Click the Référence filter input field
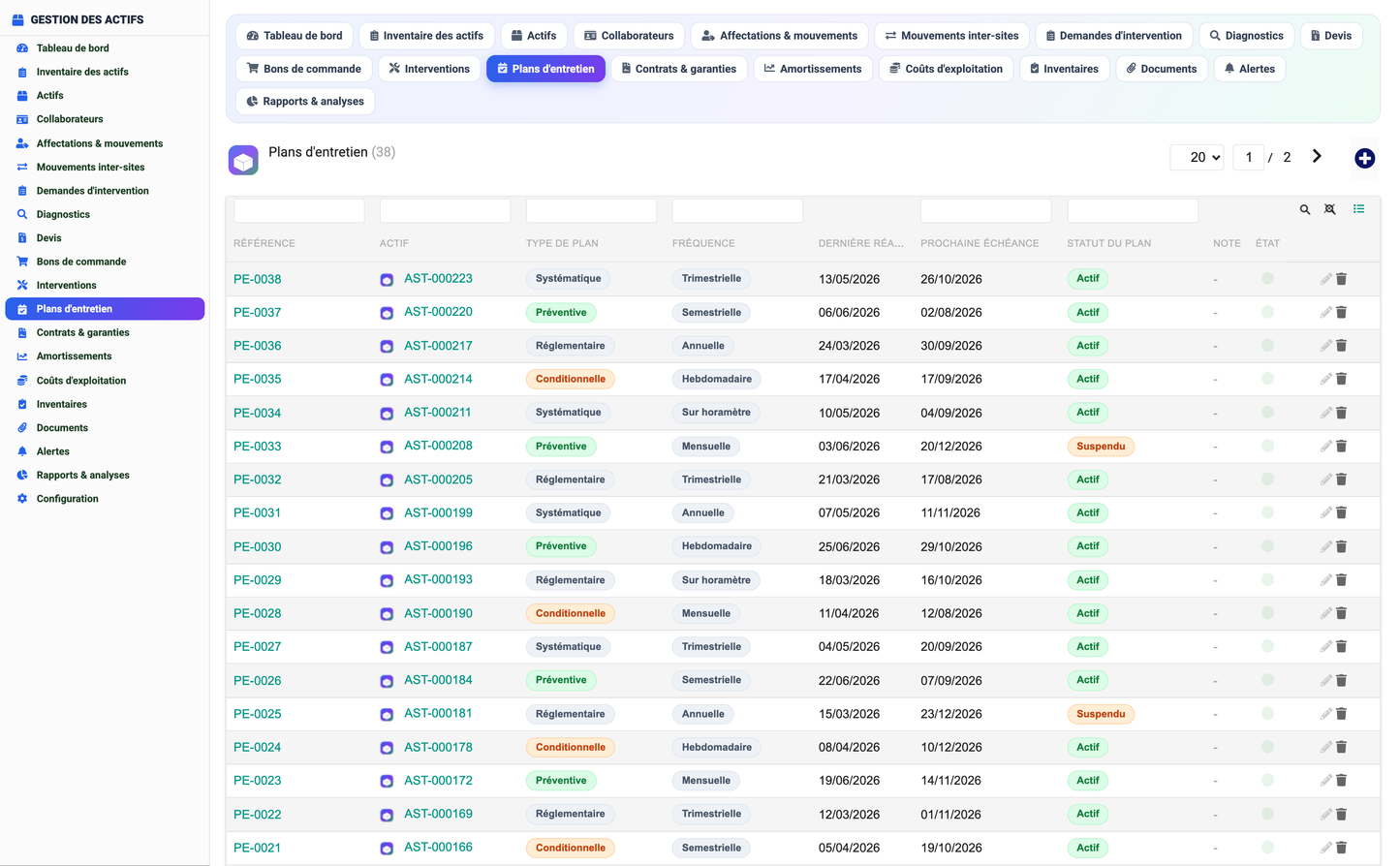The height and width of the screenshot is (866, 1400). [299, 210]
